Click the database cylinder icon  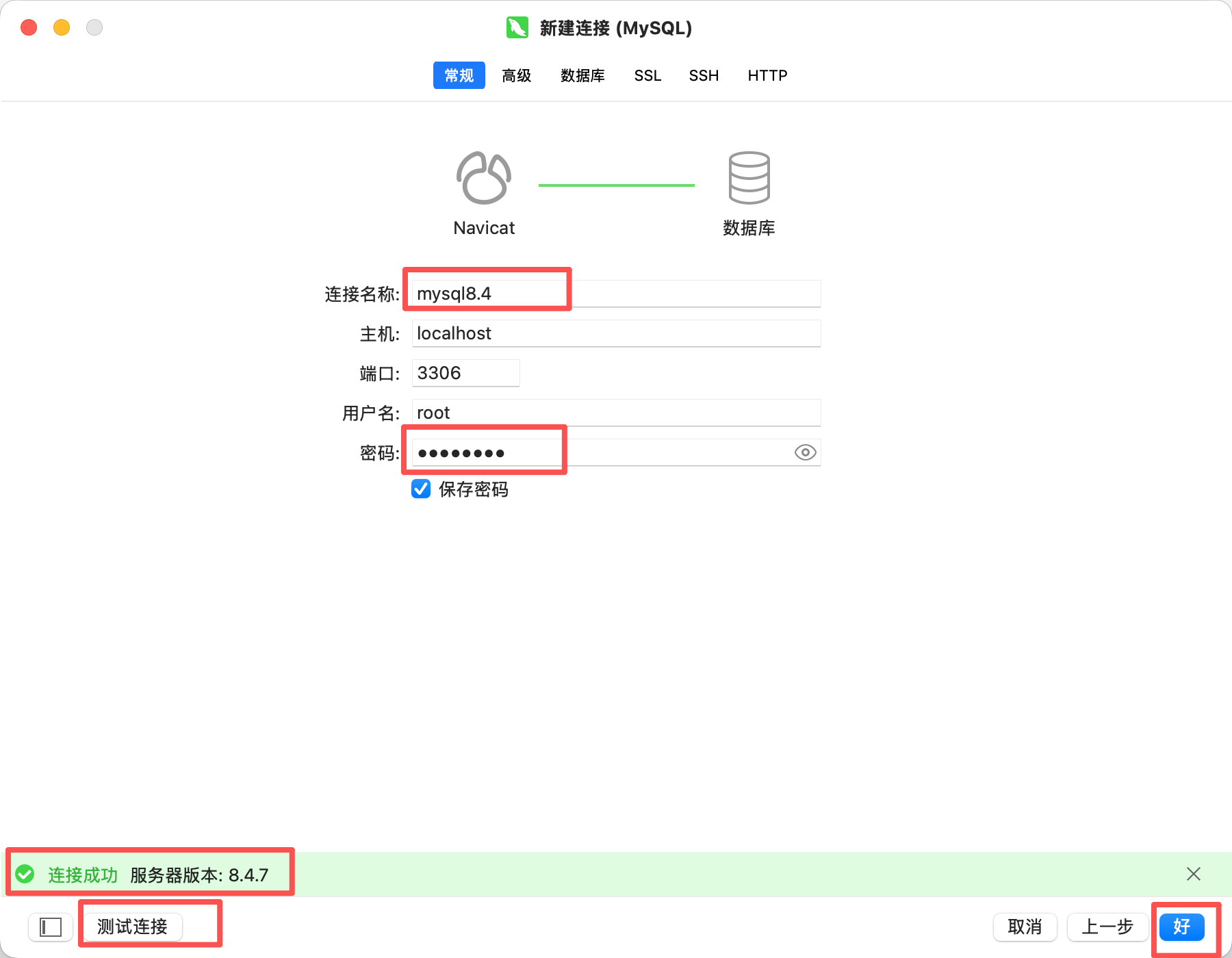(749, 178)
